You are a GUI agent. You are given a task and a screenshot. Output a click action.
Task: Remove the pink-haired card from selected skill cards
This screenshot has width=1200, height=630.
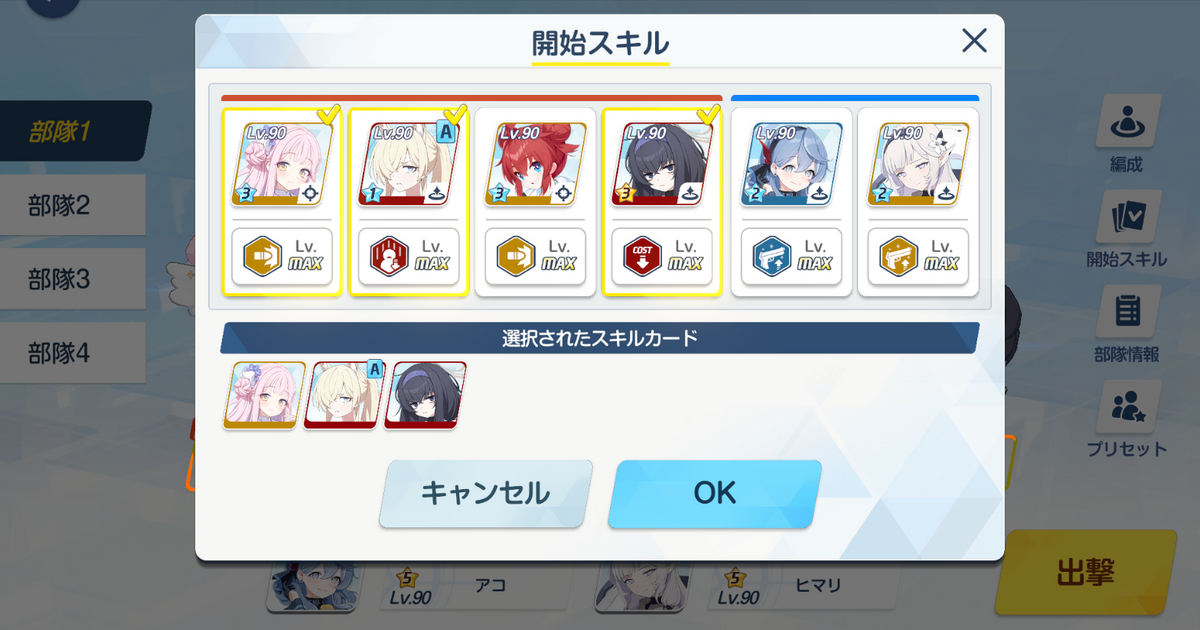[x=265, y=396]
